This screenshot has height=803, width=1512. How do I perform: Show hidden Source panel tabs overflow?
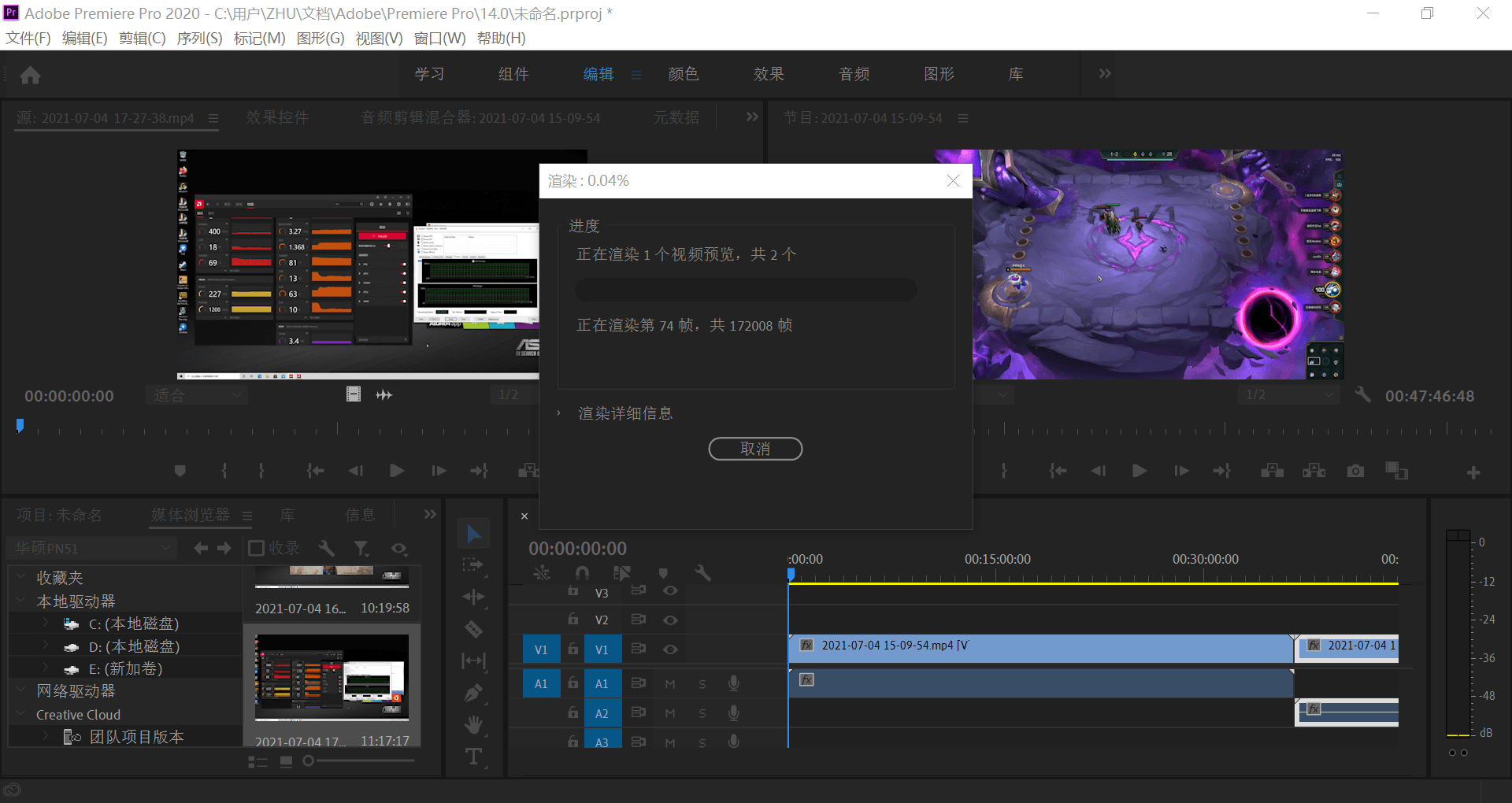(x=752, y=117)
